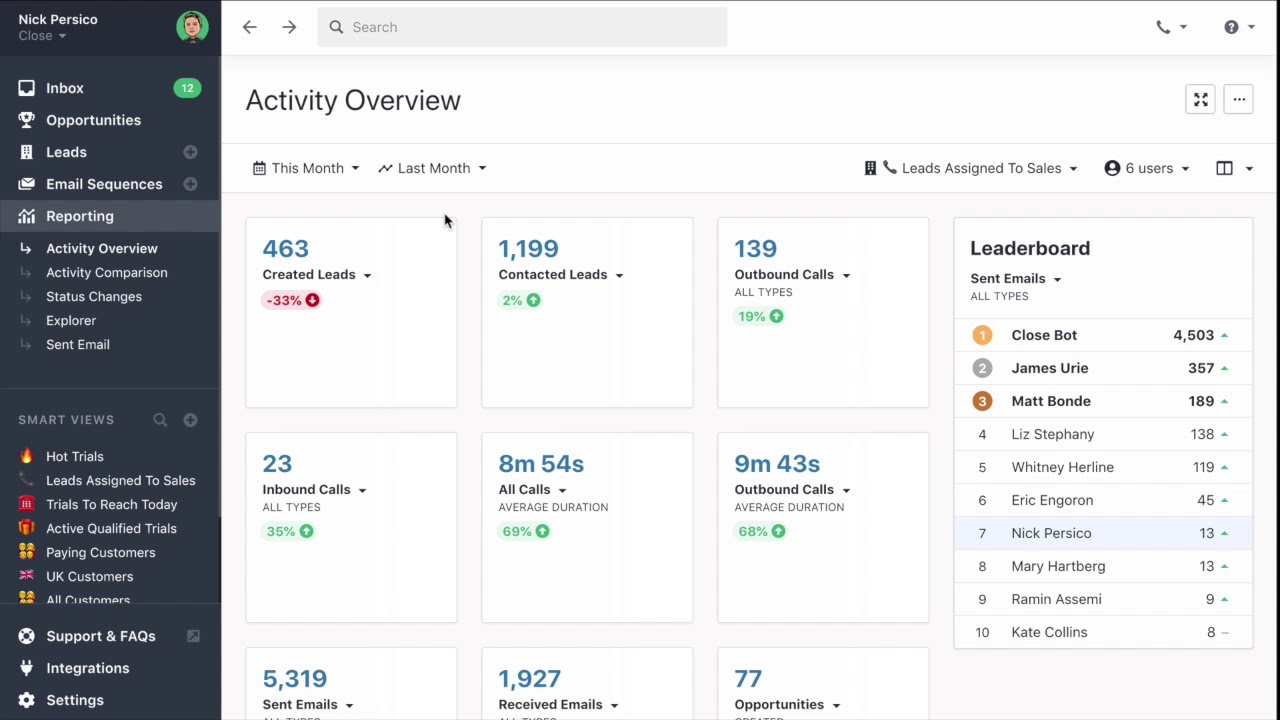Viewport: 1280px width, 720px height.
Task: Change the Leaderboard Sent Emails metric
Action: pyautogui.click(x=1015, y=279)
